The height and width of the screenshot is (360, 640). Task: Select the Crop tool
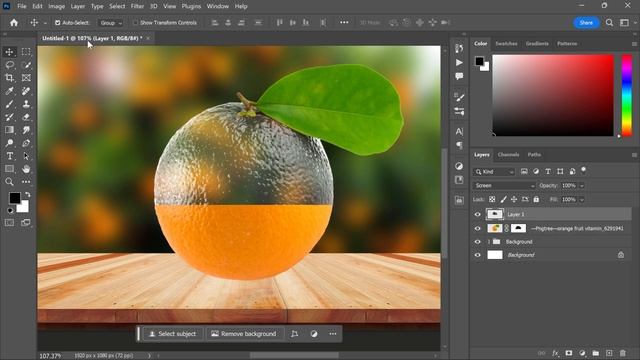[x=9, y=78]
